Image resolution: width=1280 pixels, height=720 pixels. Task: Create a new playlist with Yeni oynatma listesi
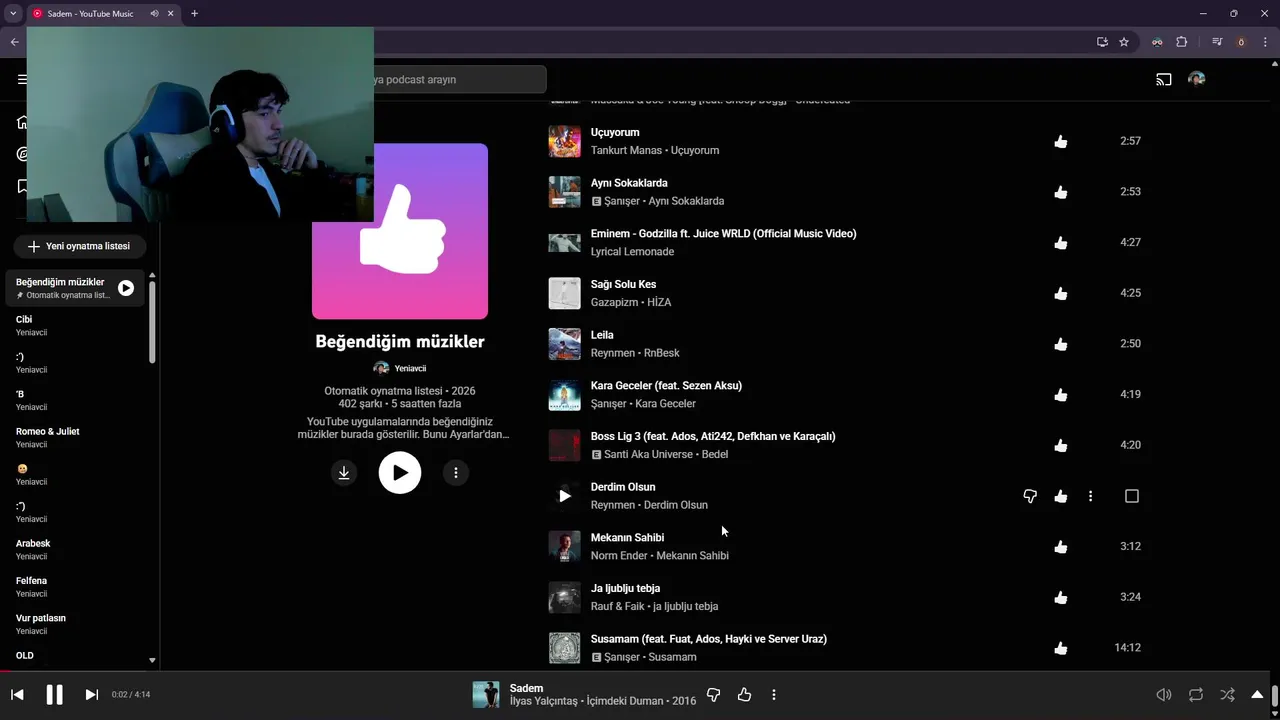[79, 246]
